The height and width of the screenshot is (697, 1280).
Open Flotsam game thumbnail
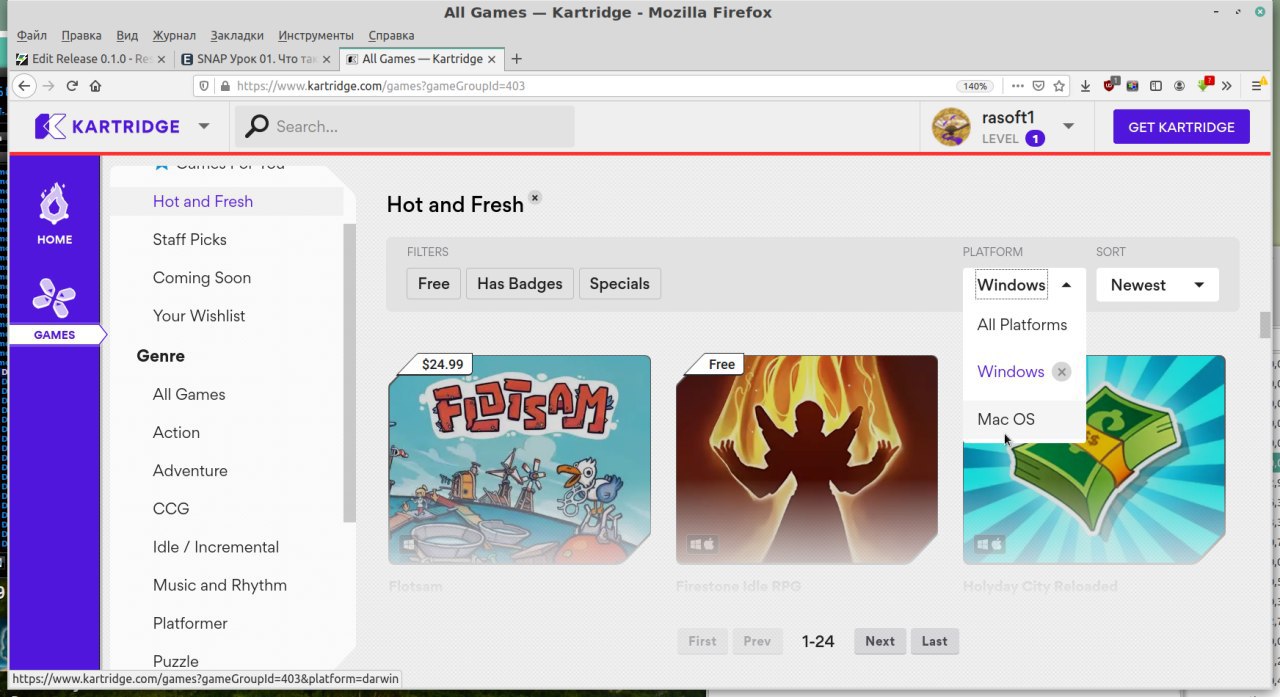pos(520,459)
